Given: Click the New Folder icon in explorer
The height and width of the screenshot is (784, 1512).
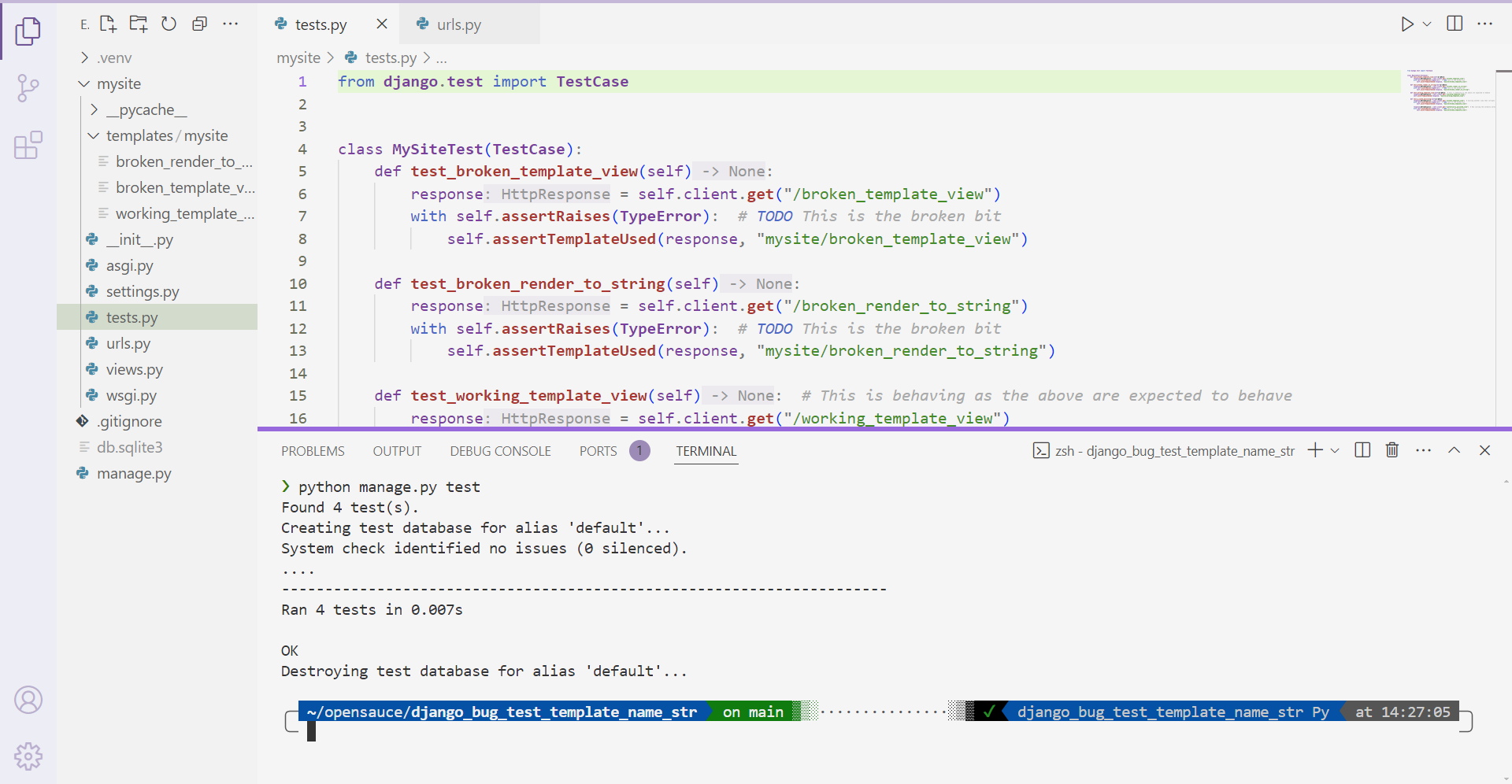Looking at the screenshot, I should (x=139, y=24).
